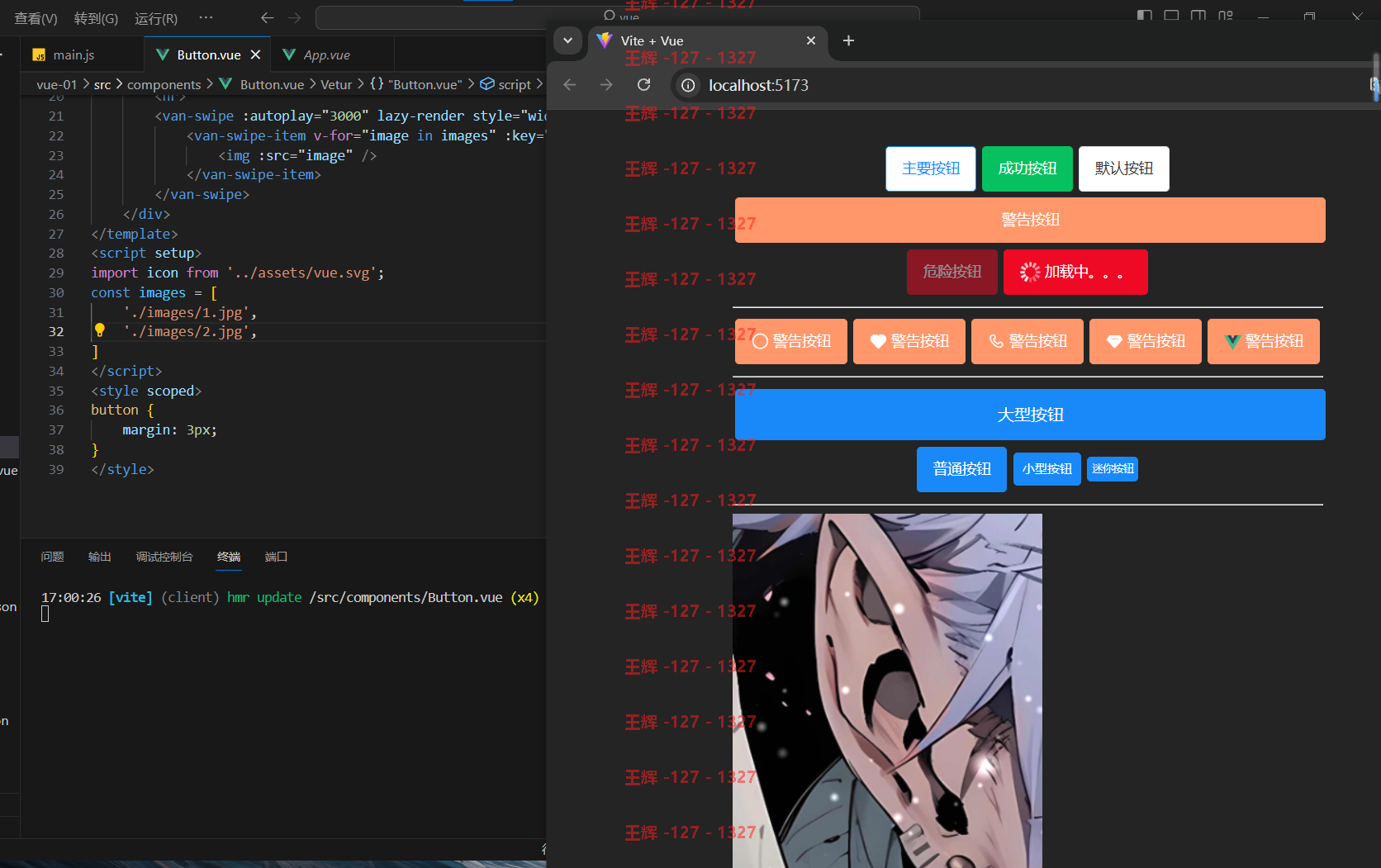The height and width of the screenshot is (868, 1381).
Task: Close the Button.vue editor tab
Action: tap(255, 55)
